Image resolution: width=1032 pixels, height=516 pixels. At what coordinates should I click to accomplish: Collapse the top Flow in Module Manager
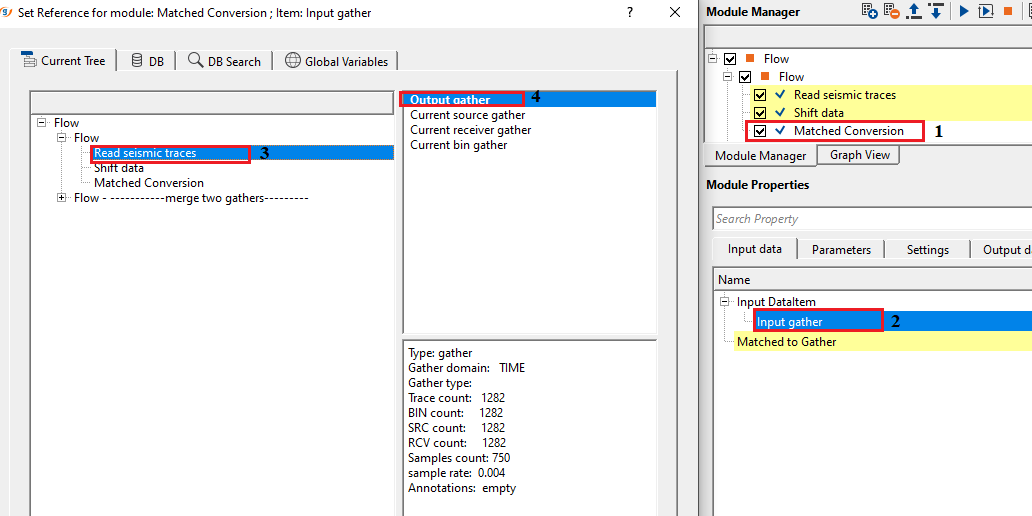[713, 59]
